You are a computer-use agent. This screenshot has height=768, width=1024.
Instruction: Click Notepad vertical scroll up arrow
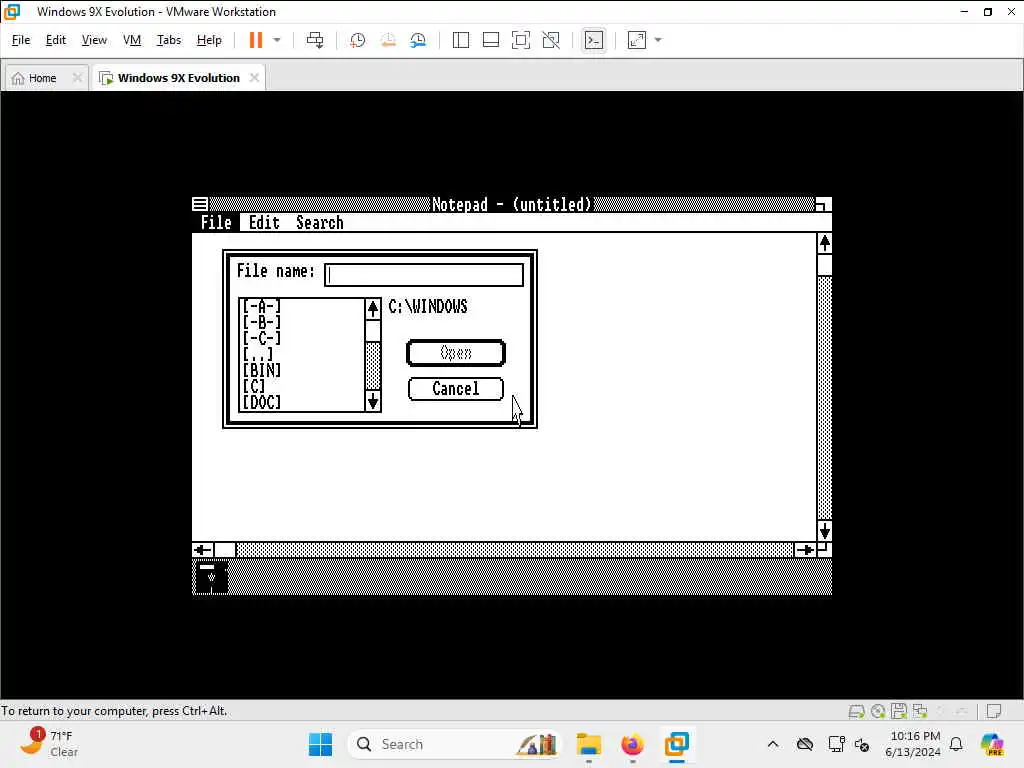825,244
